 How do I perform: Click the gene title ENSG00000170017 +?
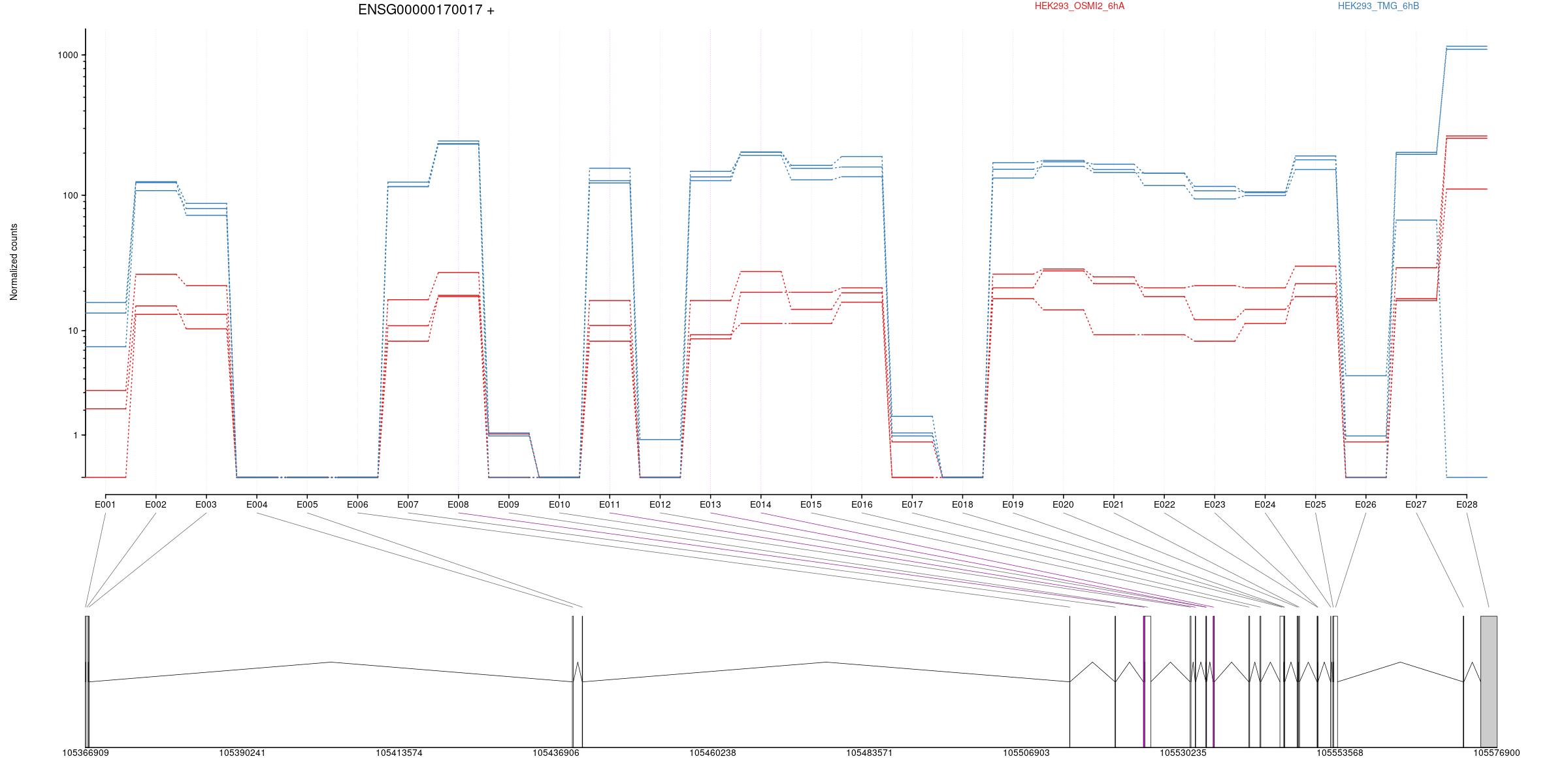tap(426, 10)
